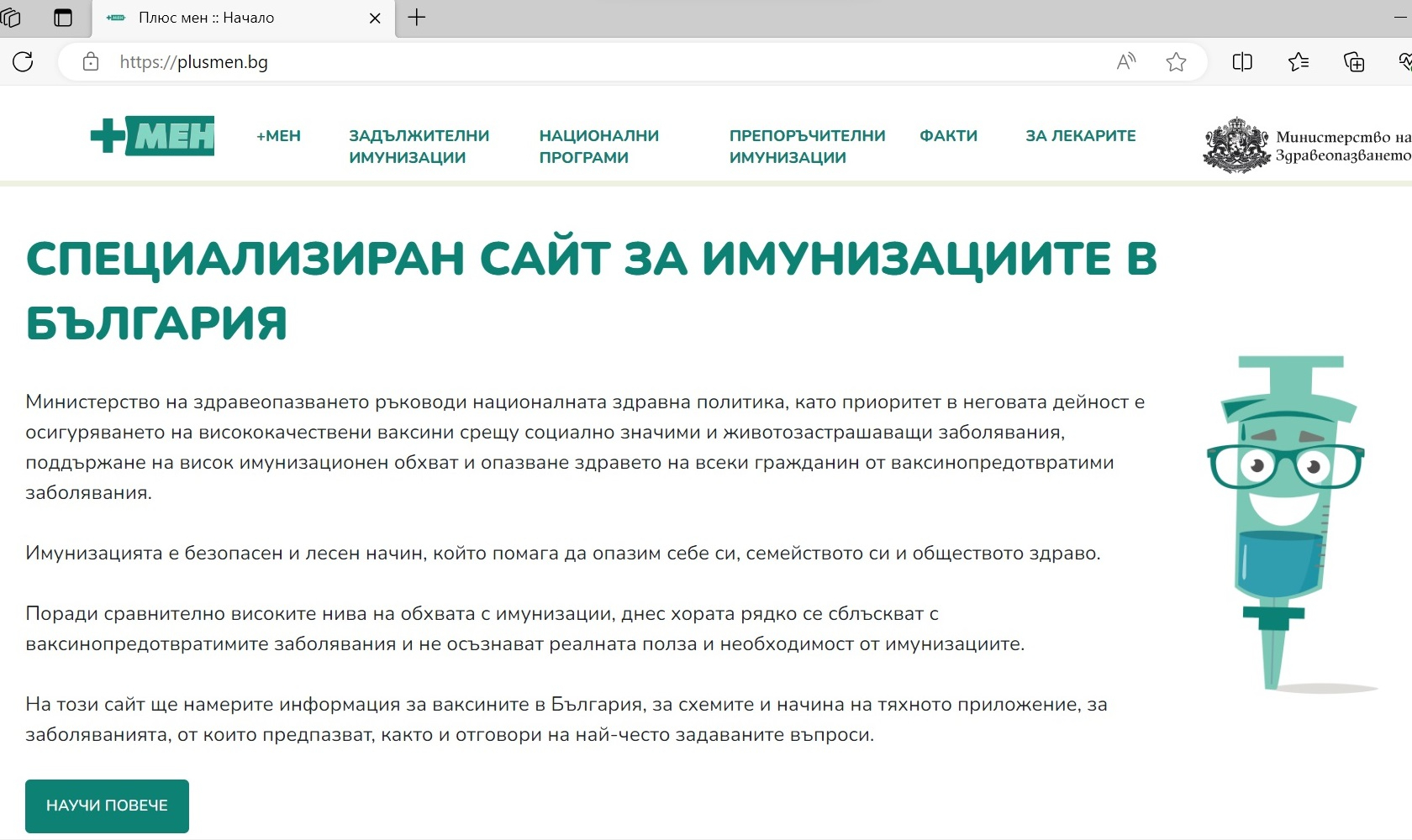1412x840 pixels.
Task: Open the tab actions menu icon
Action: (63, 17)
